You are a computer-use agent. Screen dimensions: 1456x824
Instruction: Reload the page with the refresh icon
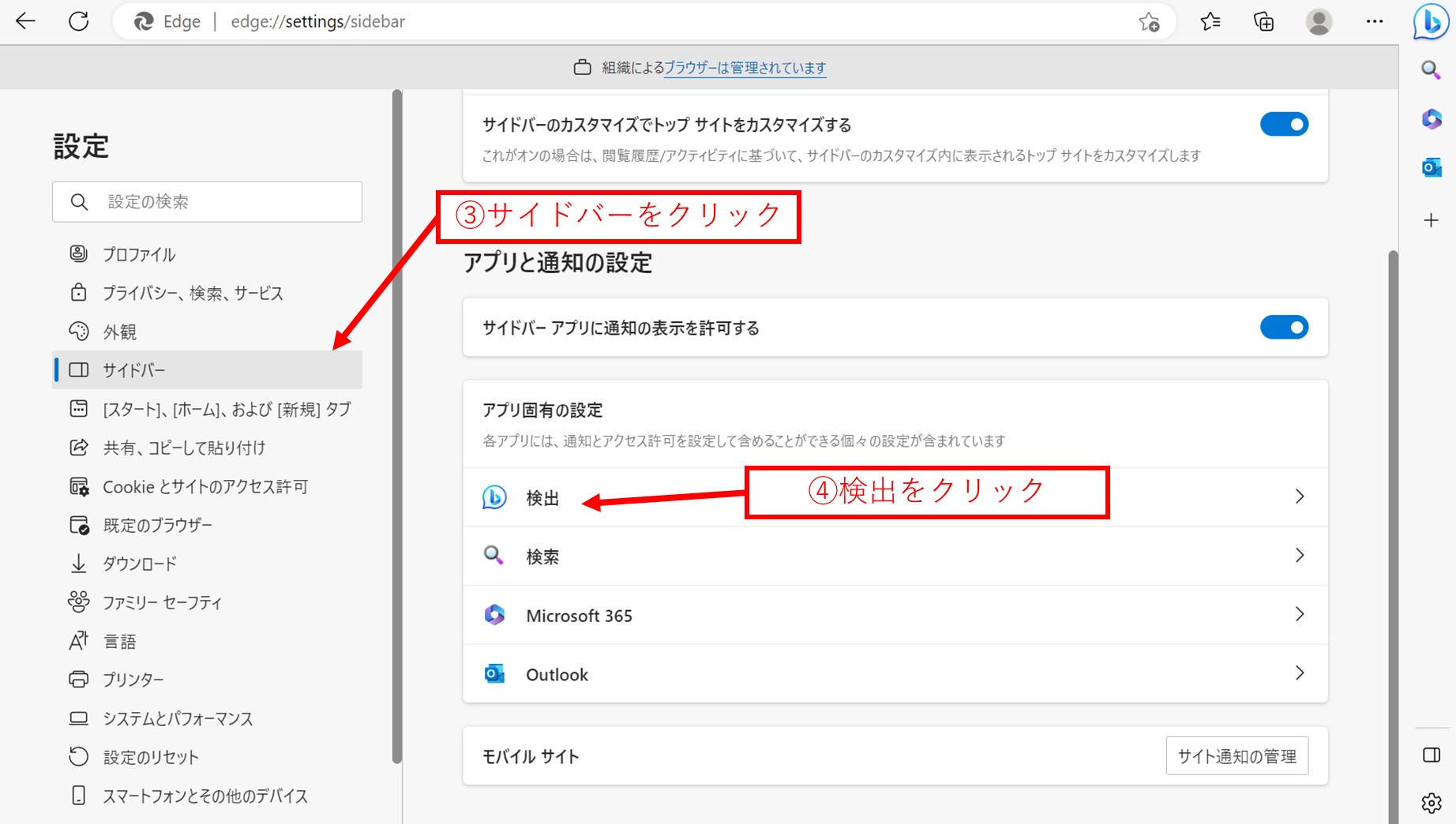[79, 21]
